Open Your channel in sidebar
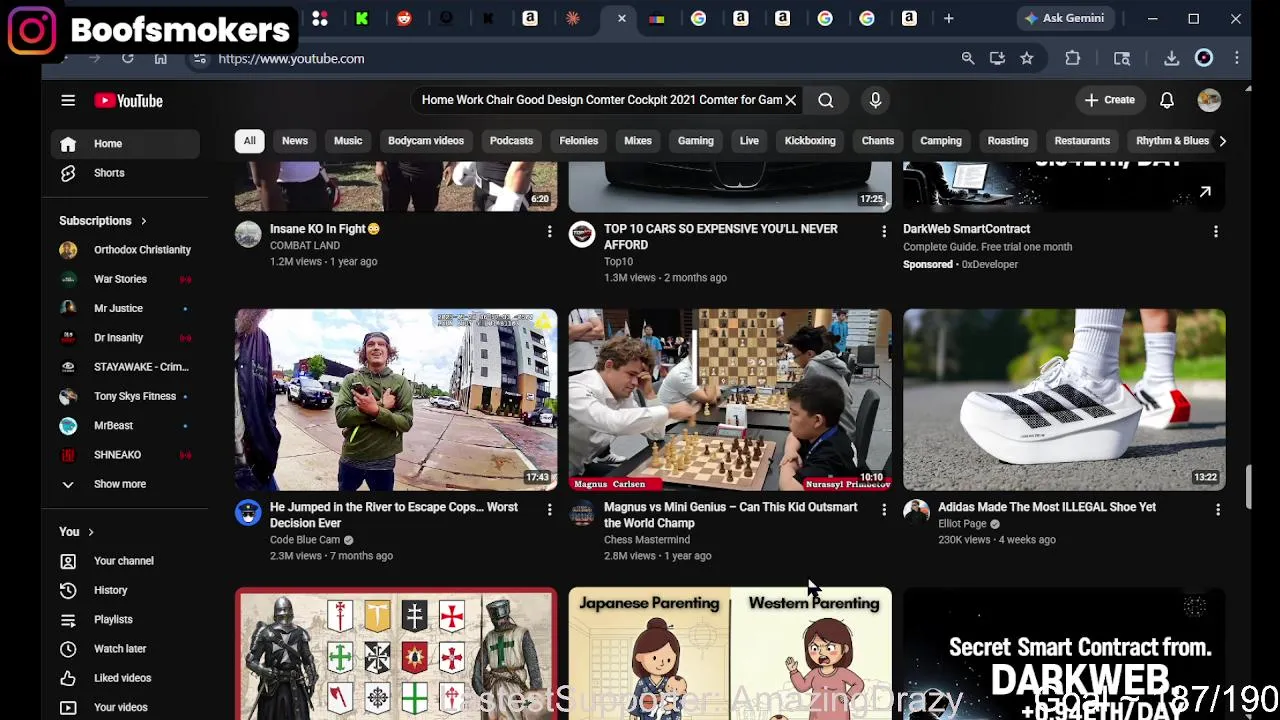 pos(125,561)
